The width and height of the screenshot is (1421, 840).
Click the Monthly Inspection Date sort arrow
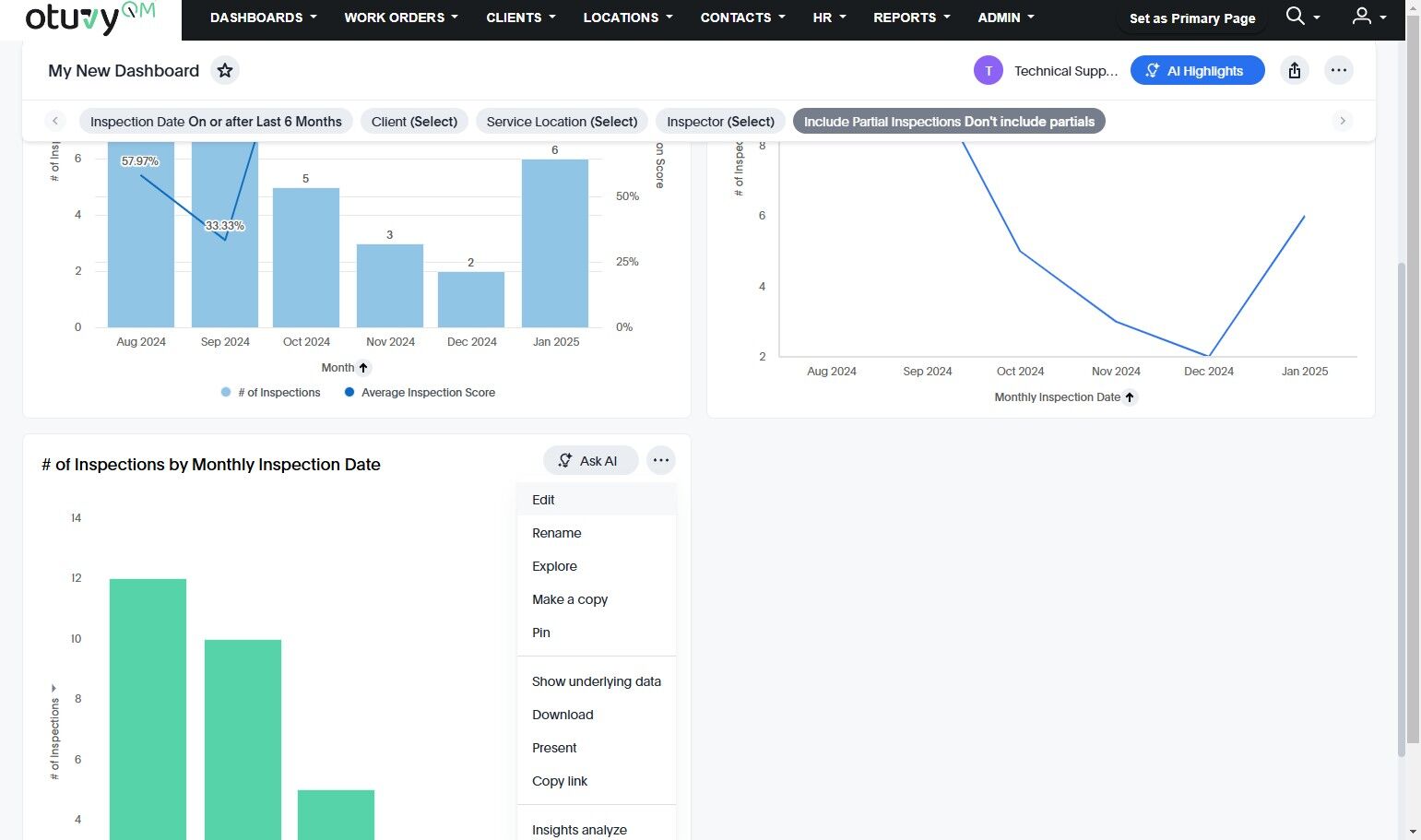1130,397
